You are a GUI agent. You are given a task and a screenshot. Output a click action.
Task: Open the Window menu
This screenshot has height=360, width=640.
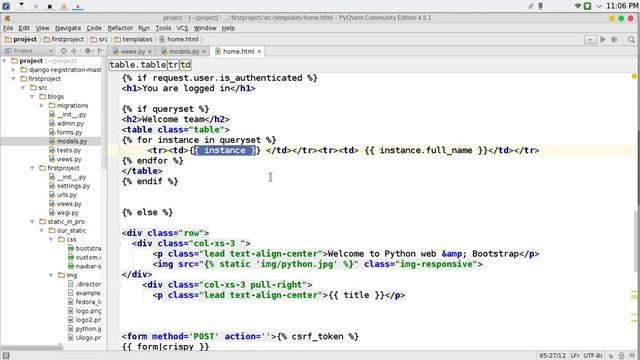(x=205, y=28)
